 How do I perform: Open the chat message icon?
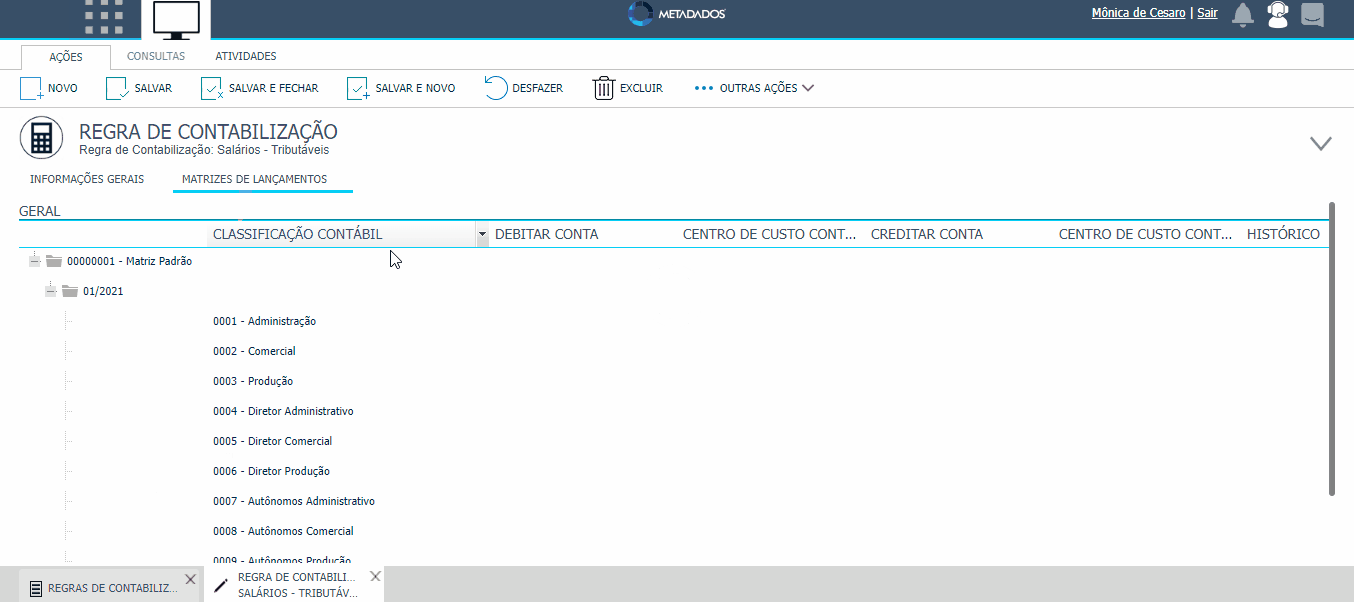pos(1312,15)
